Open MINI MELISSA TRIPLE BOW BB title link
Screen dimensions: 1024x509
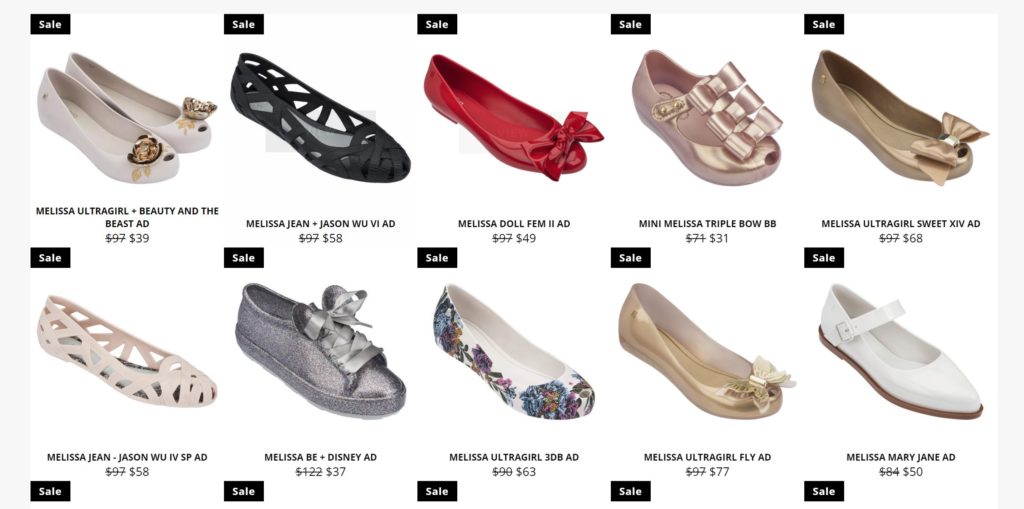coord(707,223)
